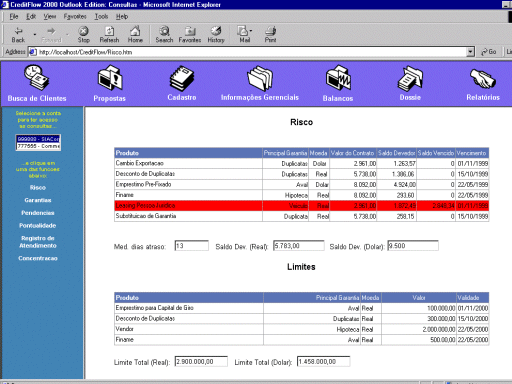
Task: Click the Go button icon
Action: pos(488,52)
